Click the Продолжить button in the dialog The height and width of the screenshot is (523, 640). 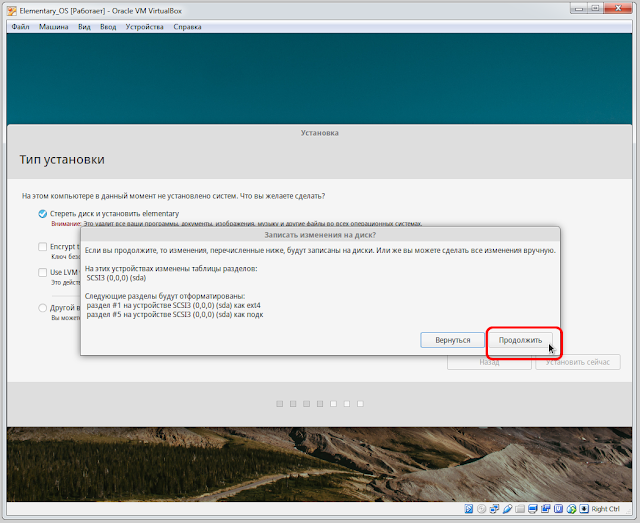(520, 340)
